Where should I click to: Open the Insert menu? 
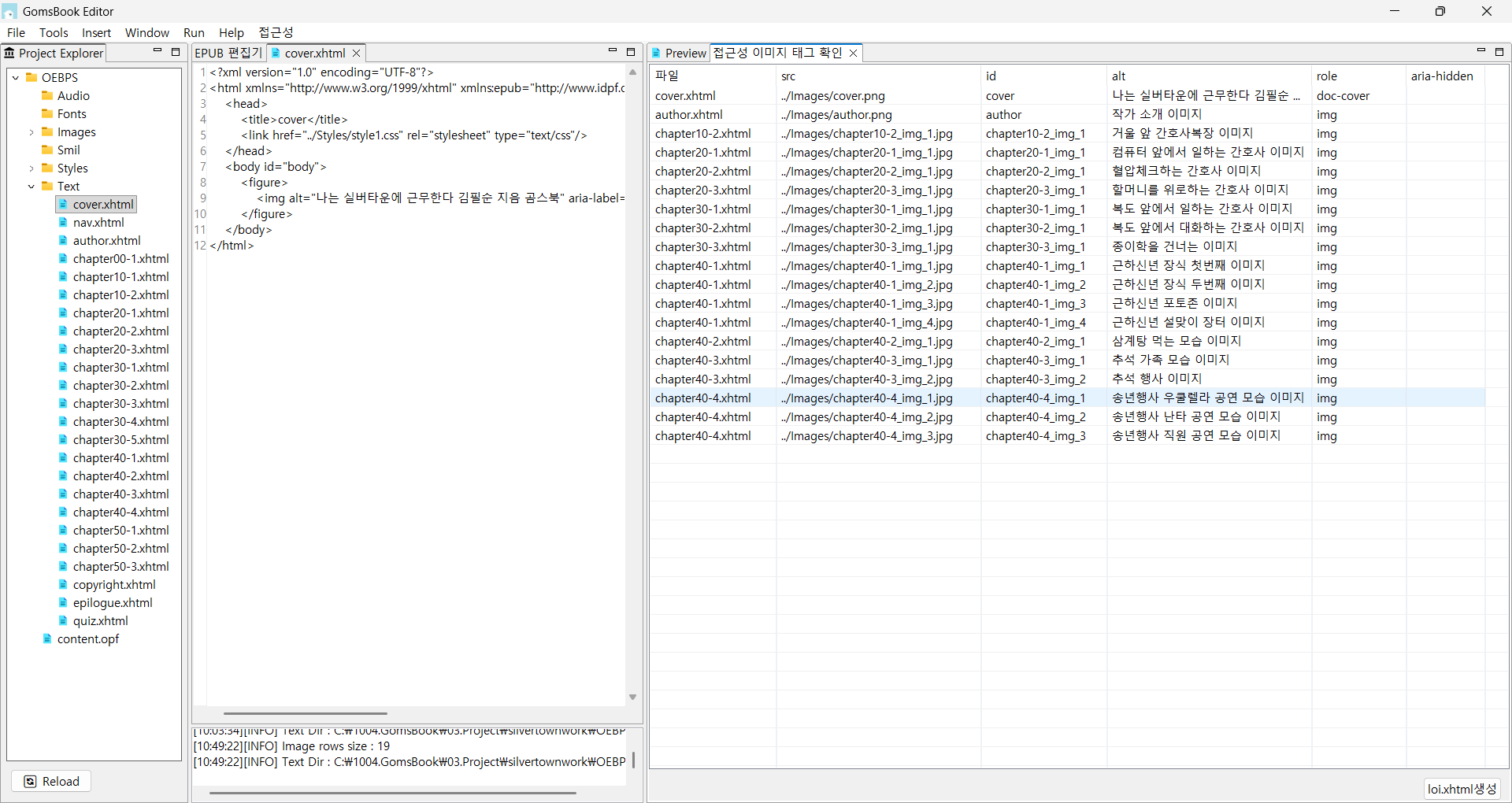coord(96,32)
